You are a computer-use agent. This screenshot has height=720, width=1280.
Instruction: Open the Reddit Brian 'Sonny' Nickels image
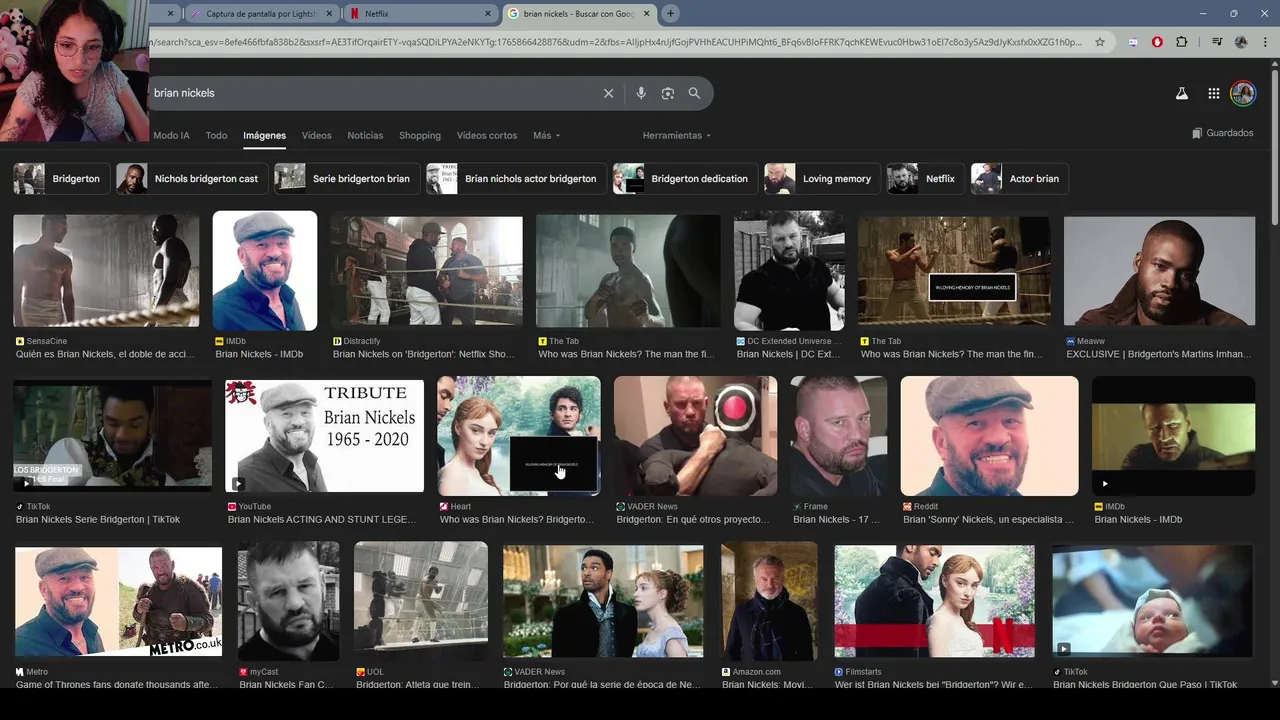[990, 436]
